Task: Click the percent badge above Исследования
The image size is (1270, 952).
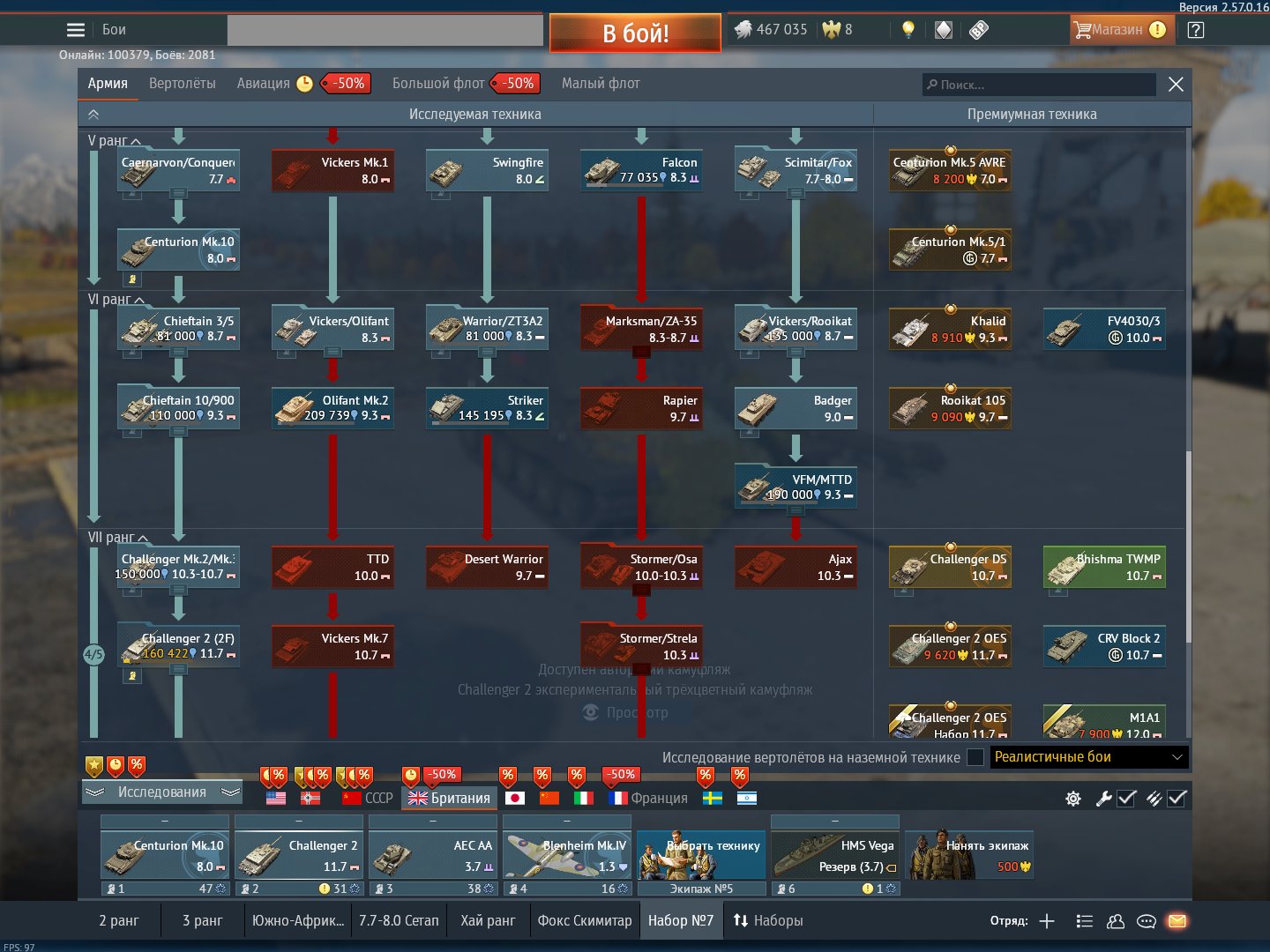Action: tap(137, 765)
